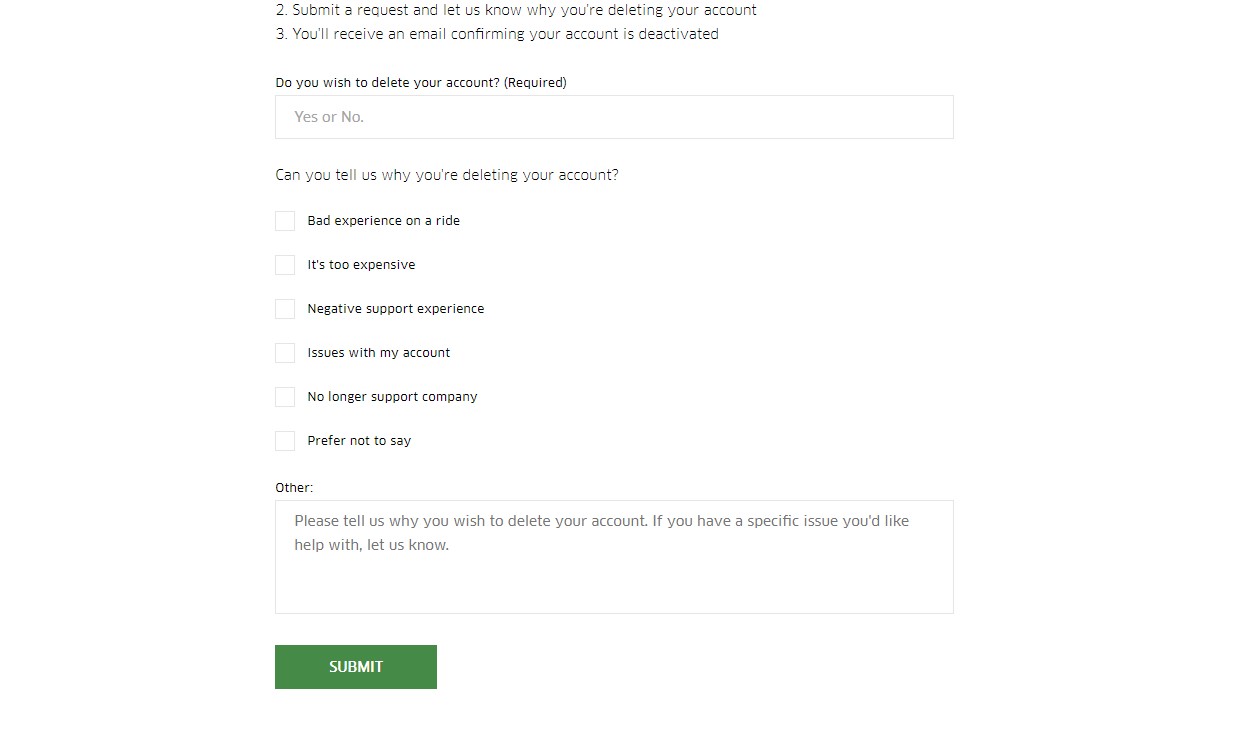Click the Other: field label
Screen dimensions: 1257x738
point(294,488)
